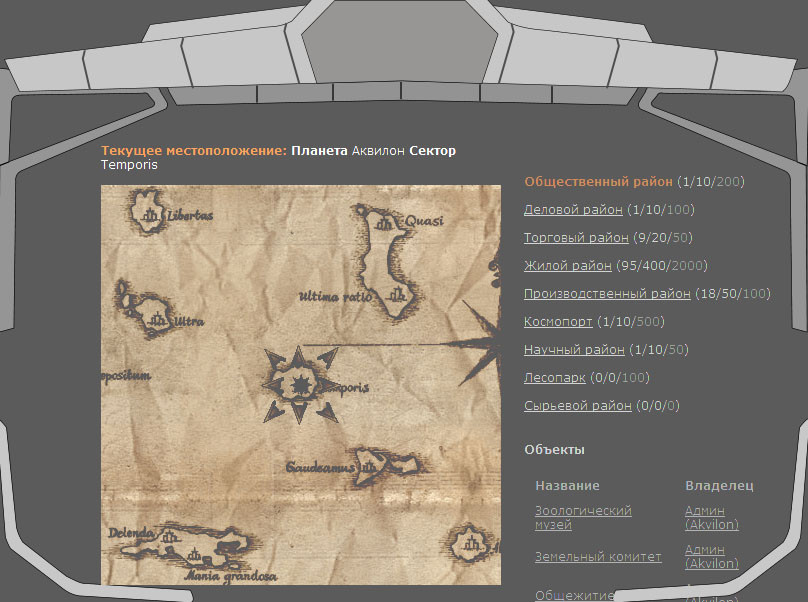This screenshot has height=602, width=808.
Task: Open the Земельный комитет object
Action: click(598, 557)
